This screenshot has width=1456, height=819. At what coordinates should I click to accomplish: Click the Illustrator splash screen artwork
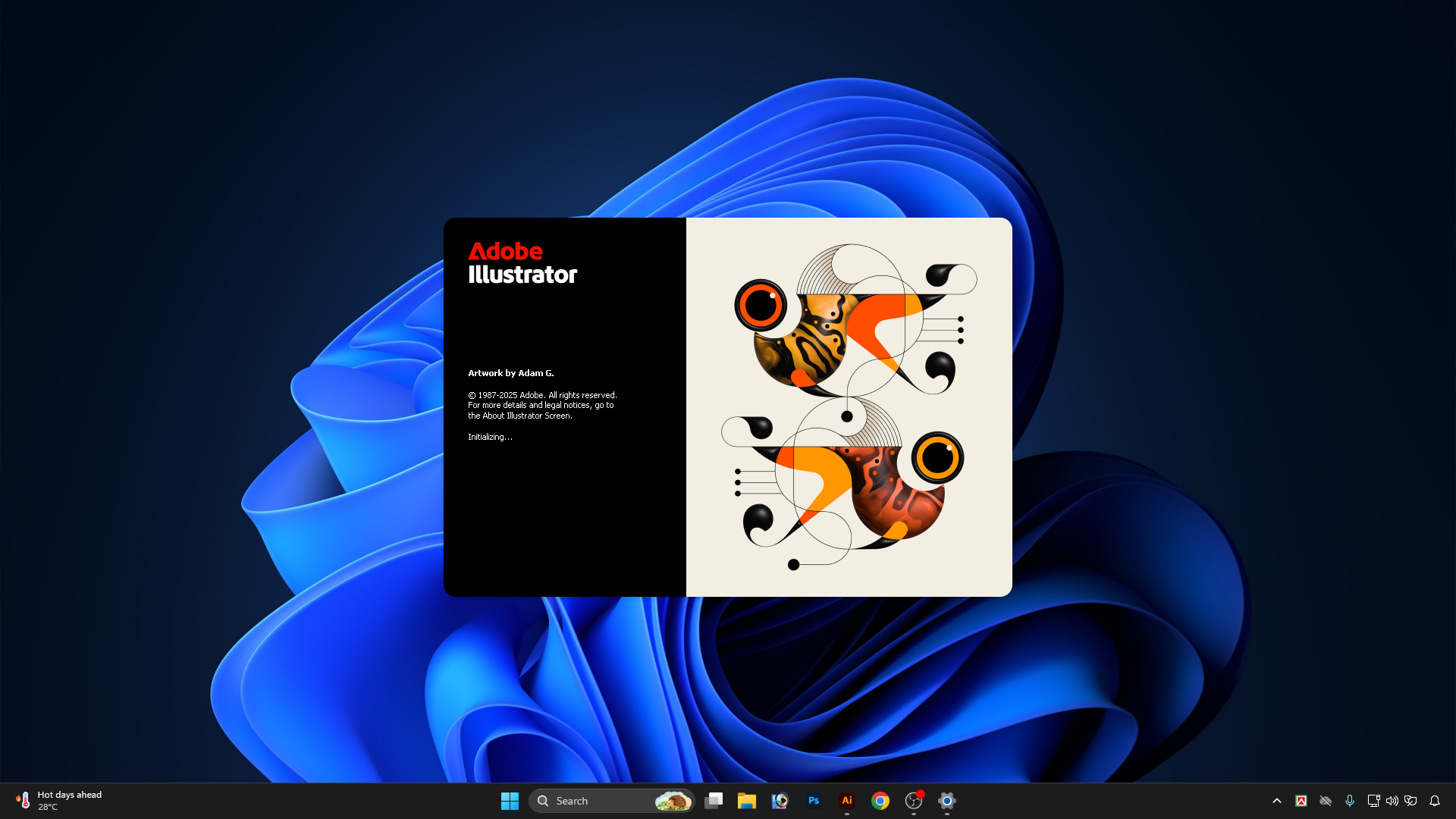click(x=849, y=406)
